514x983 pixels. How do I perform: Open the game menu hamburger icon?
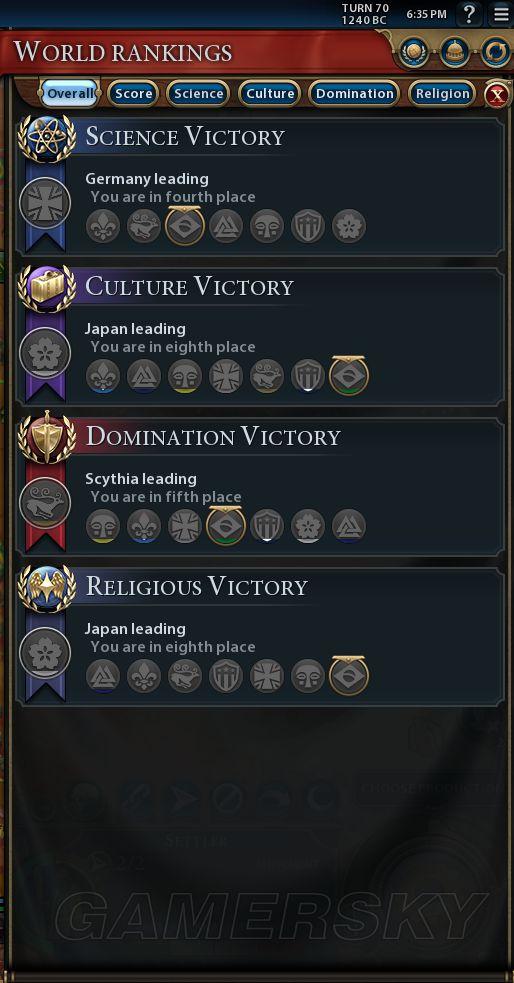501,14
